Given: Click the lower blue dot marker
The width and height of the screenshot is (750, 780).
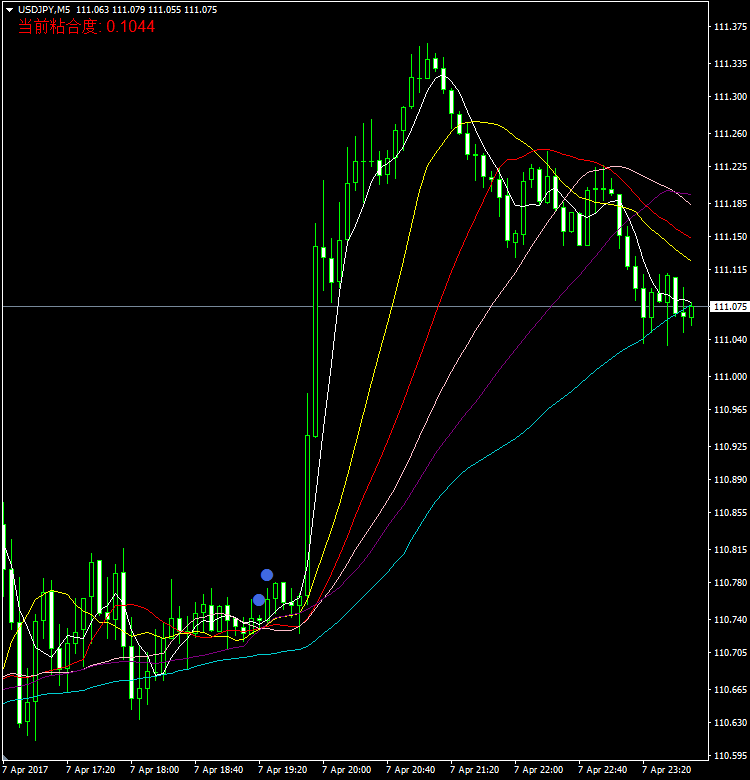Looking at the screenshot, I should (x=259, y=600).
